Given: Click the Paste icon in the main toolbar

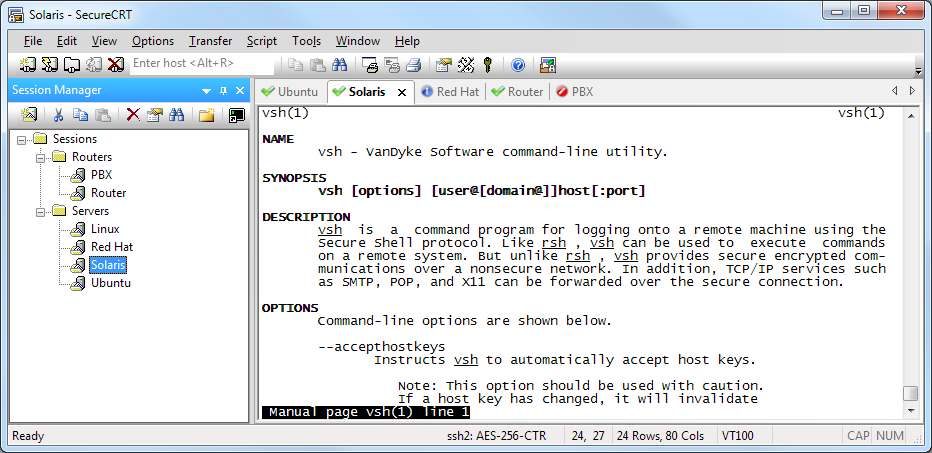Looking at the screenshot, I should (x=318, y=64).
